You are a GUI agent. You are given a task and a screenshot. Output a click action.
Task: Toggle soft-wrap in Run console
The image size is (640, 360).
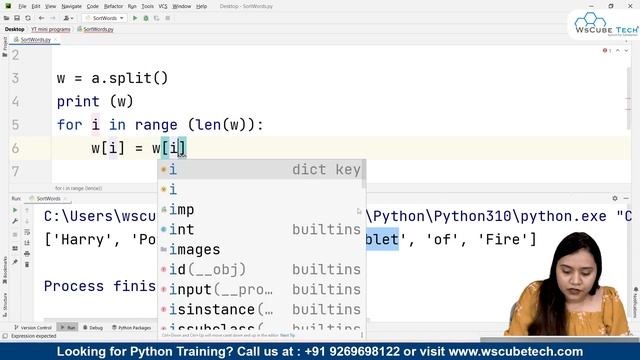(27, 232)
